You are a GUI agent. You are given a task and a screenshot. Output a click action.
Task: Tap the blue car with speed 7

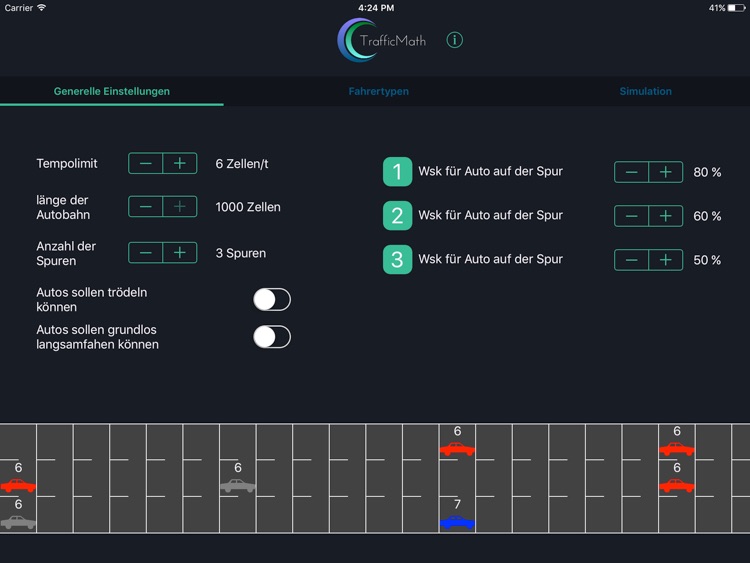click(x=457, y=523)
